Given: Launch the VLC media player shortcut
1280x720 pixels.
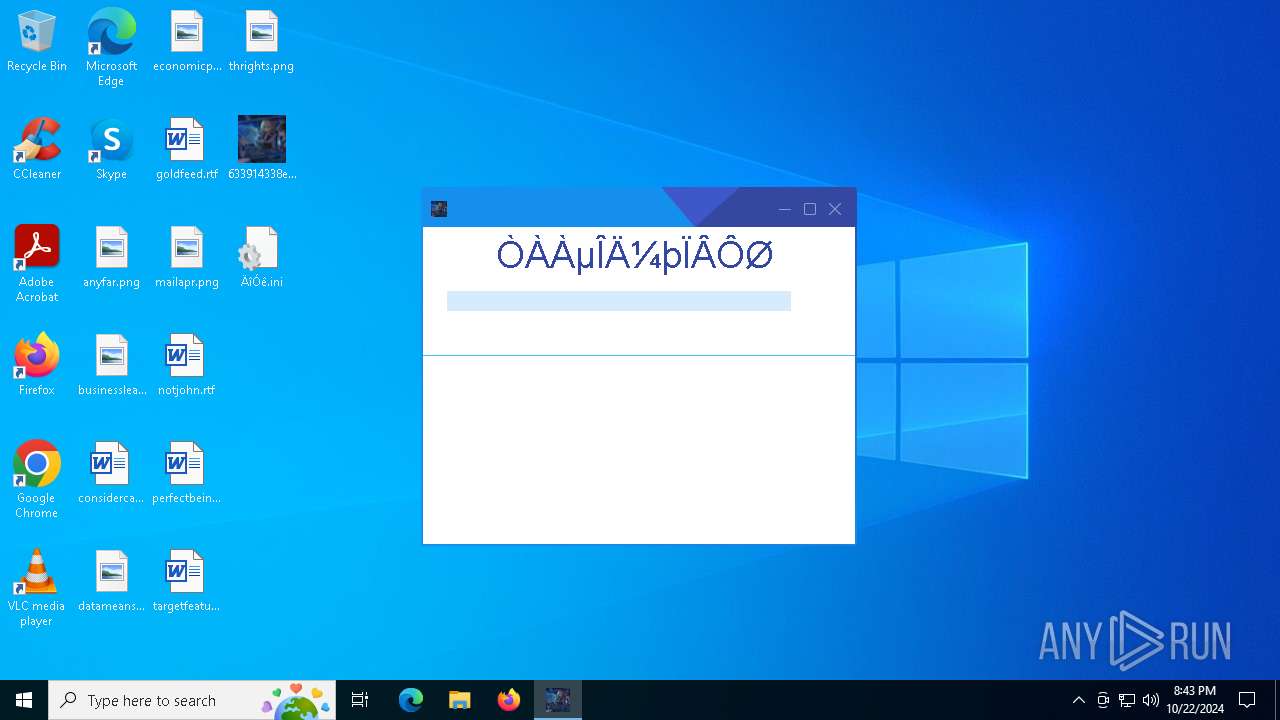Looking at the screenshot, I should [x=37, y=587].
